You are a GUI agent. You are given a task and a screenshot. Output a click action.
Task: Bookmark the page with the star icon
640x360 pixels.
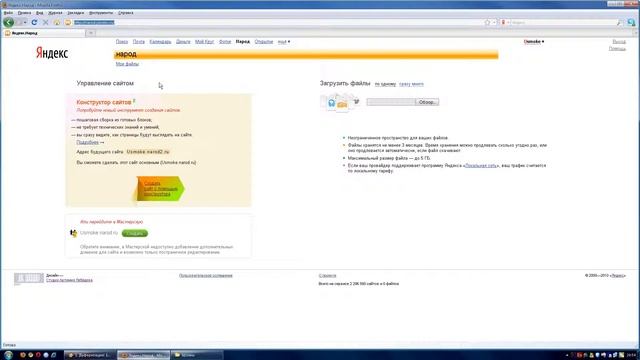pos(487,22)
